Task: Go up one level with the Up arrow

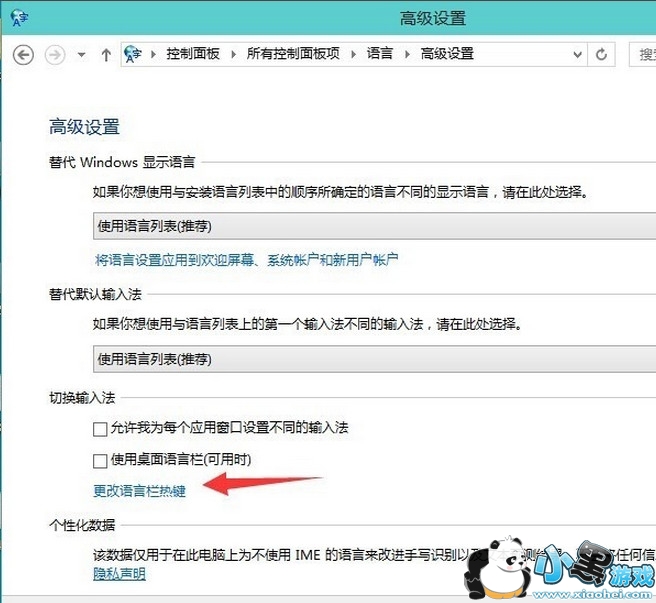Action: pos(106,55)
